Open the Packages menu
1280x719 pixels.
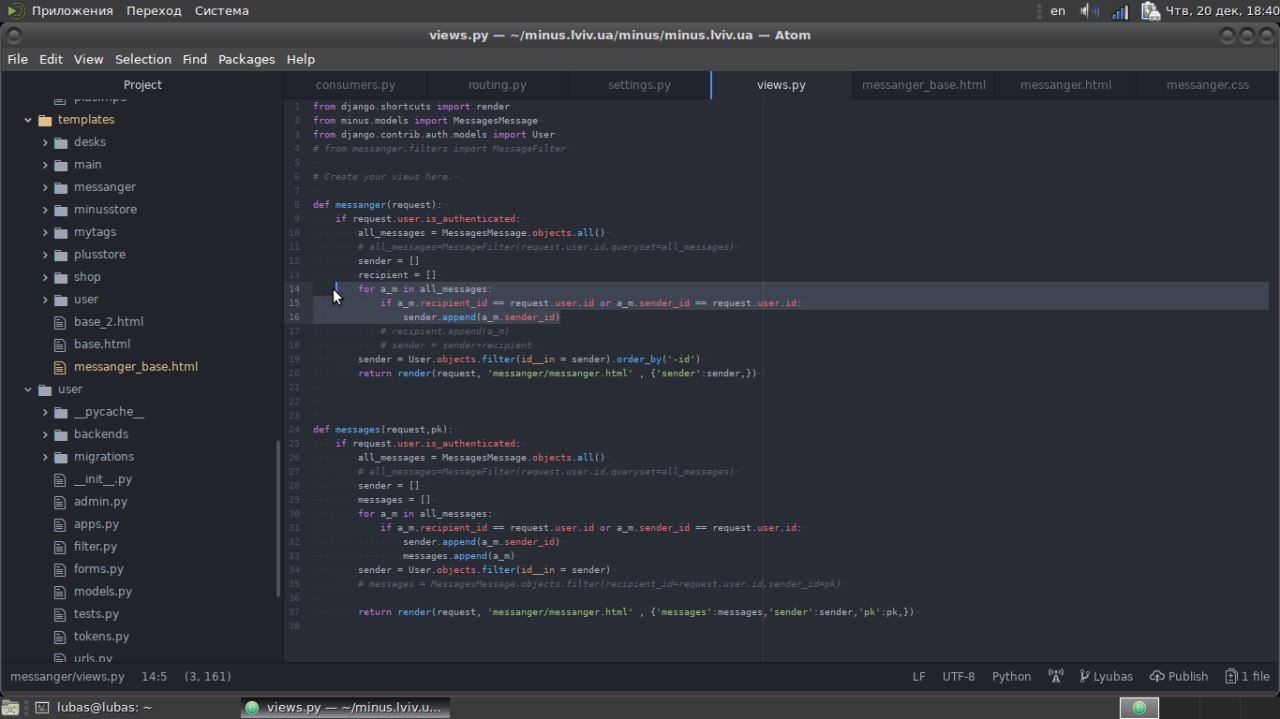(246, 59)
